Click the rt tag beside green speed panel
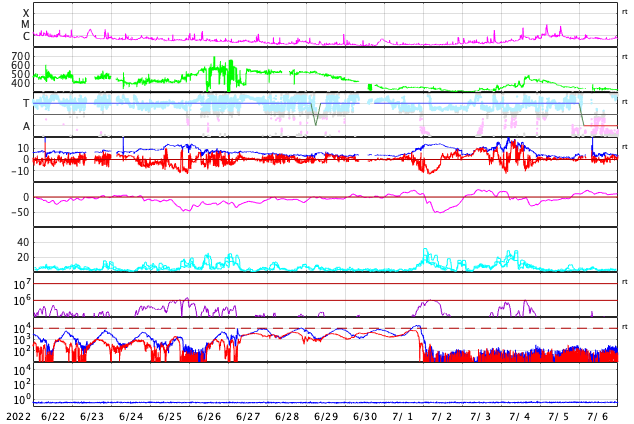This screenshot has width=634, height=424. click(x=625, y=57)
